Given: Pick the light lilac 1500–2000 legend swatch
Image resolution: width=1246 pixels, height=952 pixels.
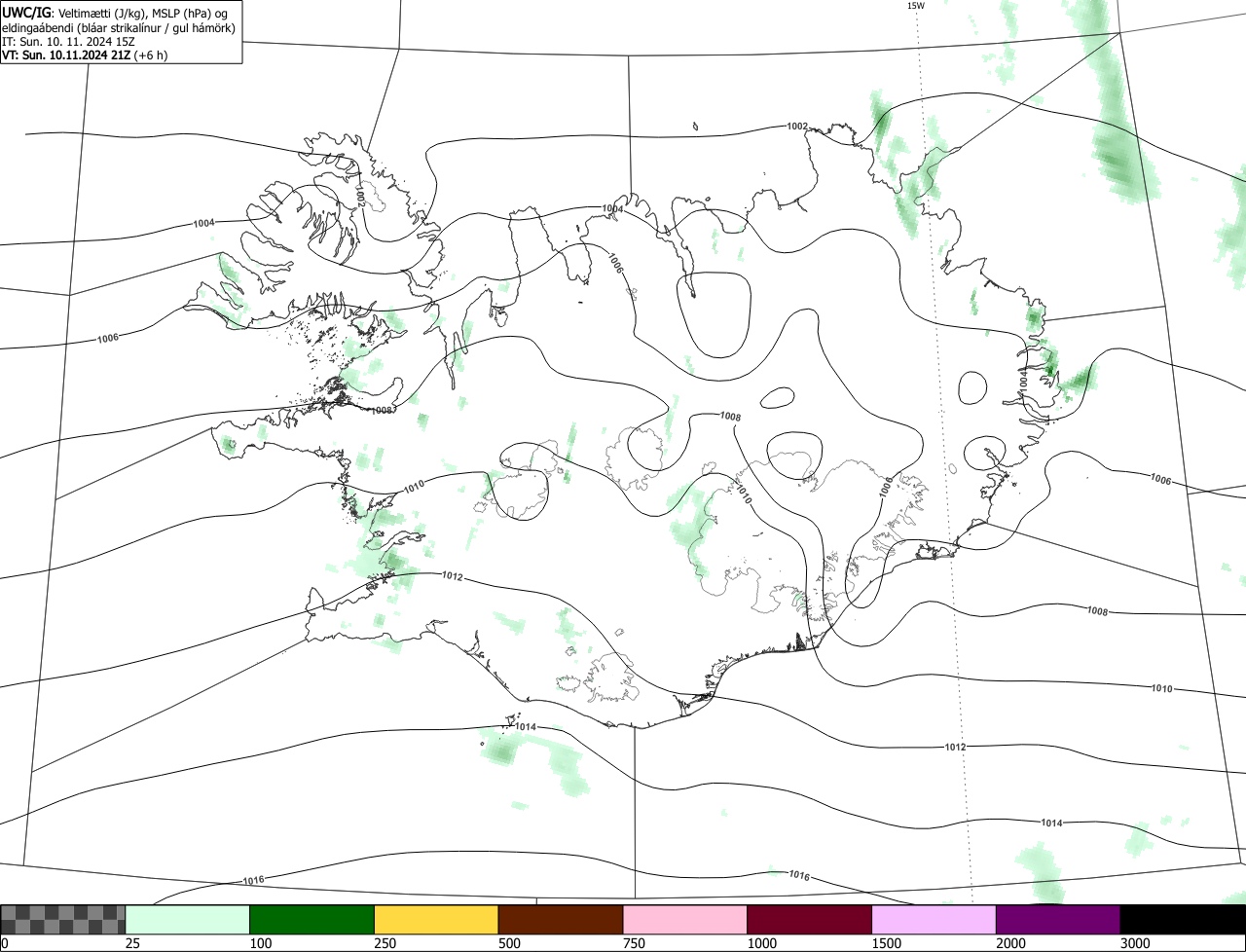Looking at the screenshot, I should 934,920.
